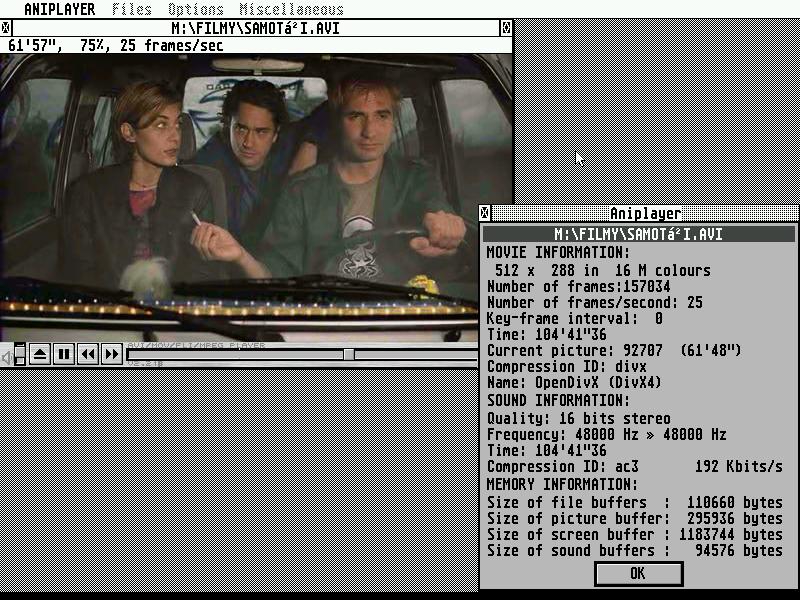Click the fuller gadget on the movie window
Viewport: 800px width, 600px height.
click(x=506, y=28)
